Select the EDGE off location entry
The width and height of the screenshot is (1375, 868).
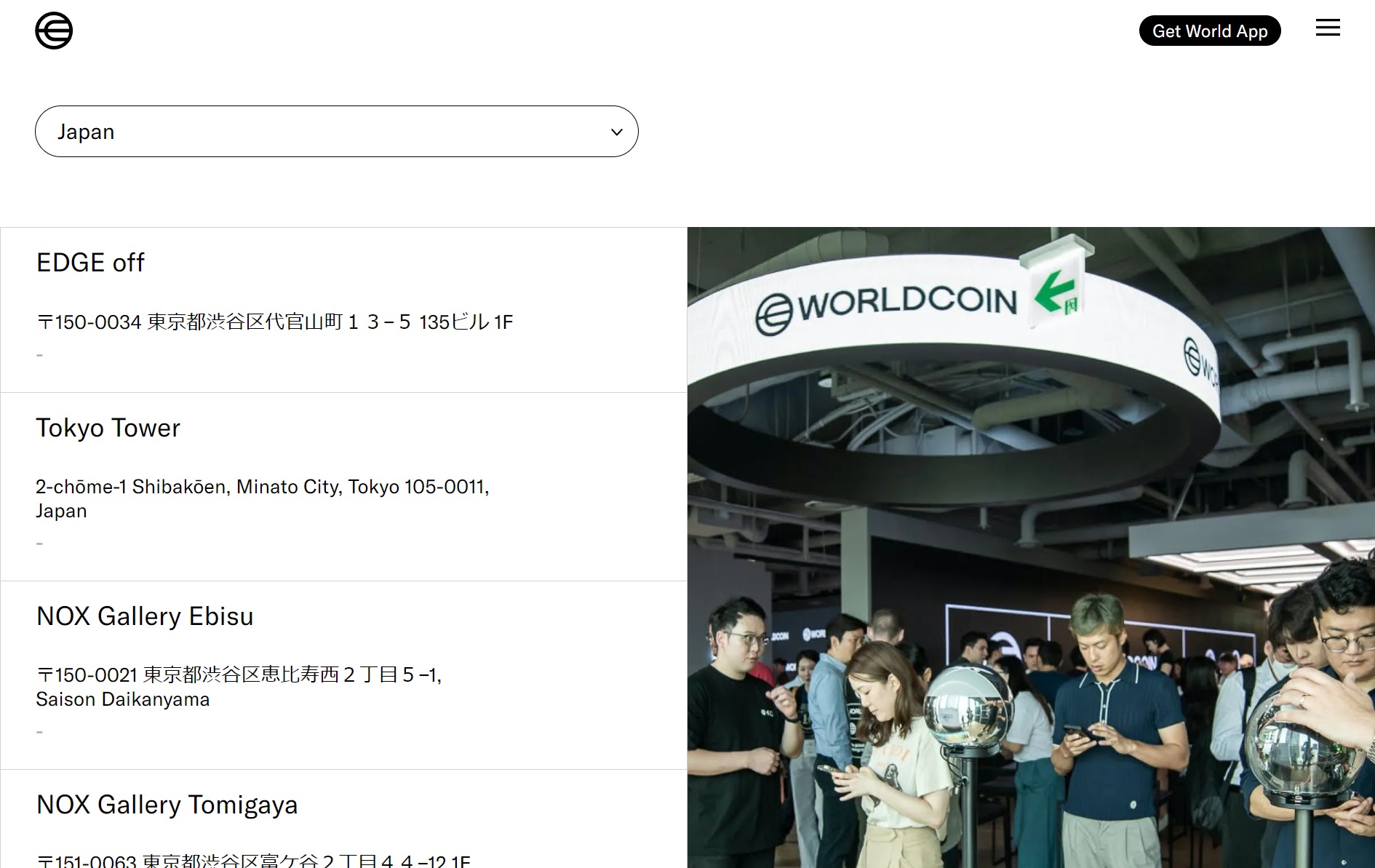click(x=90, y=263)
